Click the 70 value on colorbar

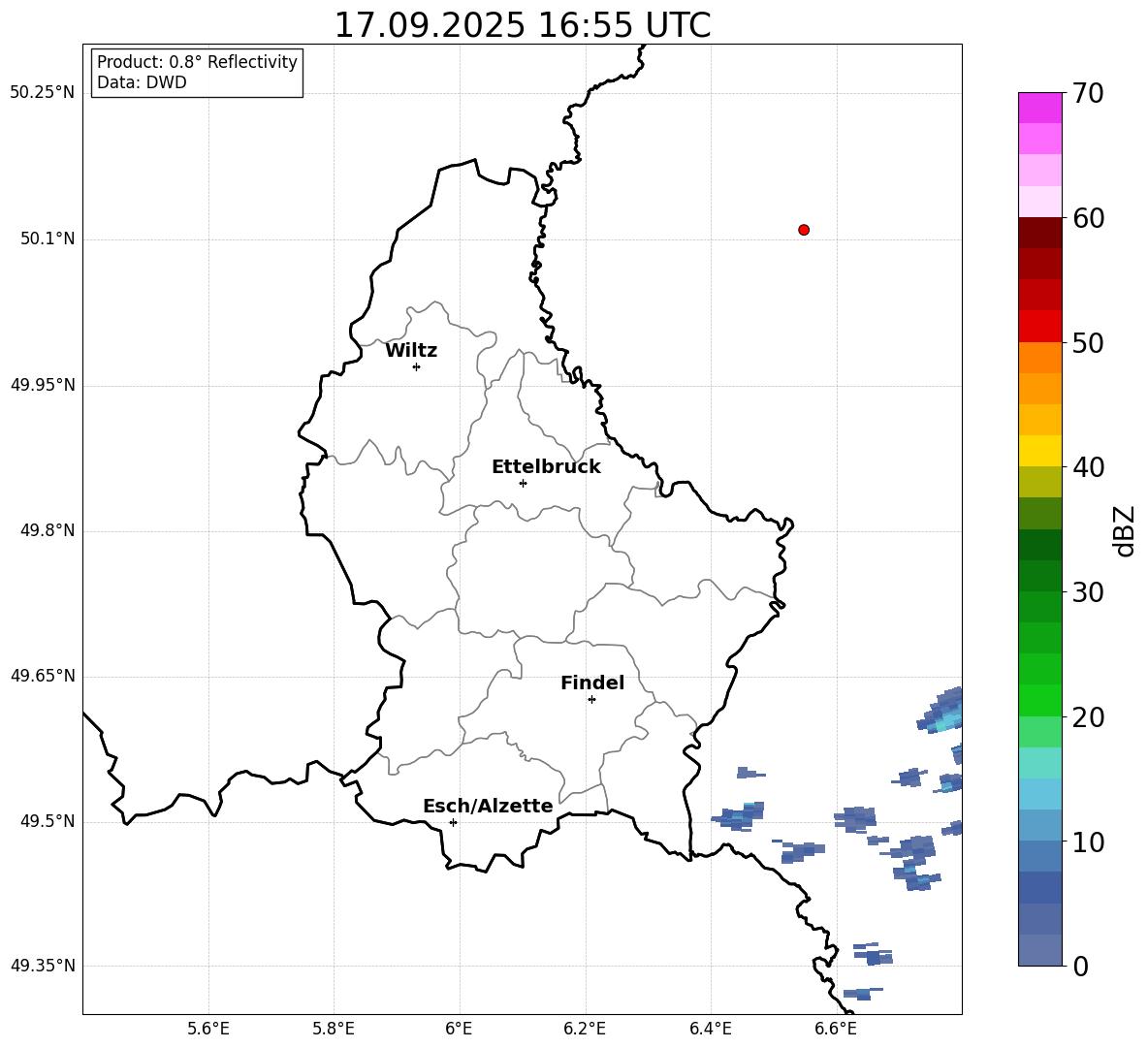[1088, 94]
